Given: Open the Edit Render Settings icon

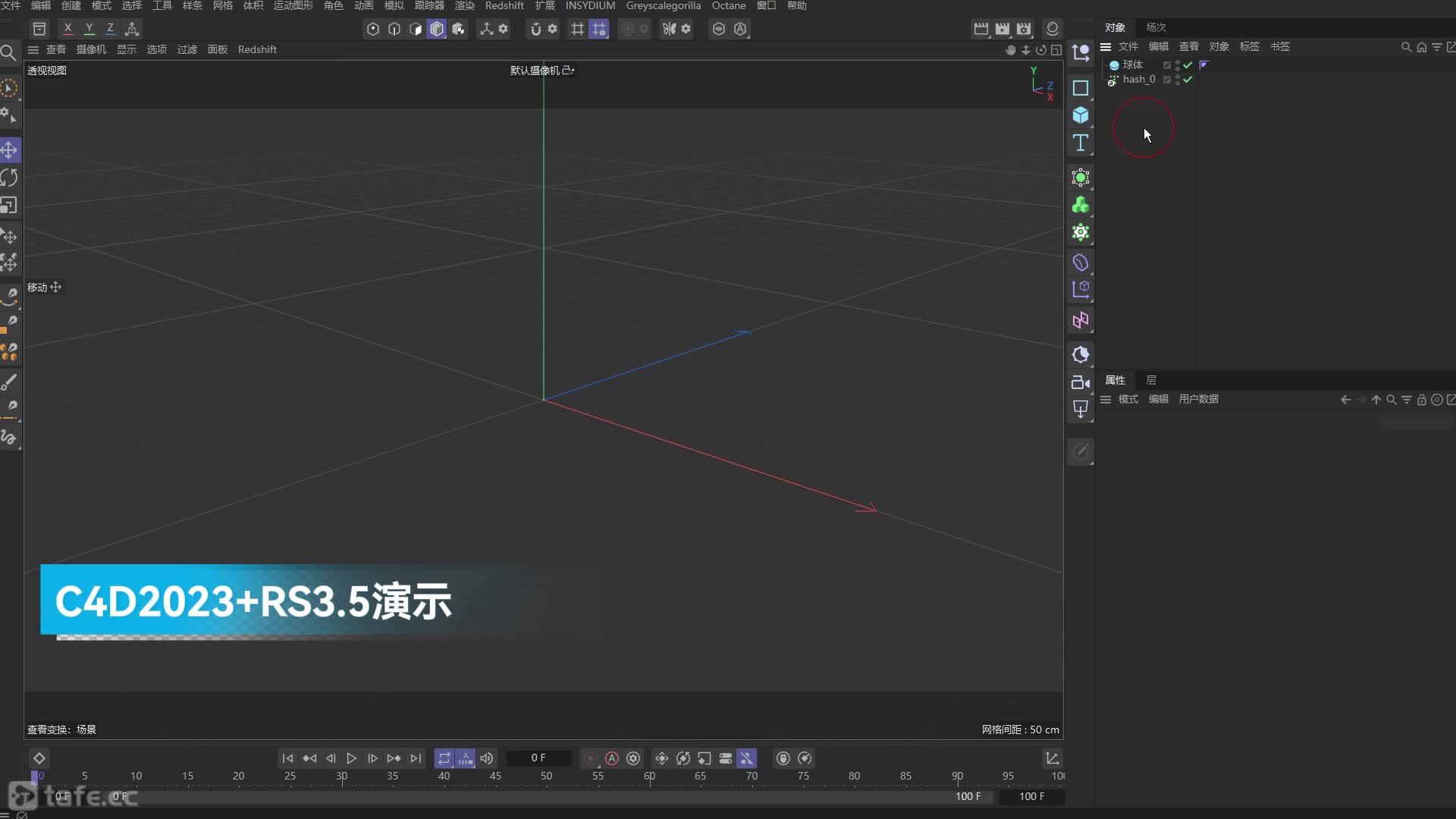Looking at the screenshot, I should 1024,29.
